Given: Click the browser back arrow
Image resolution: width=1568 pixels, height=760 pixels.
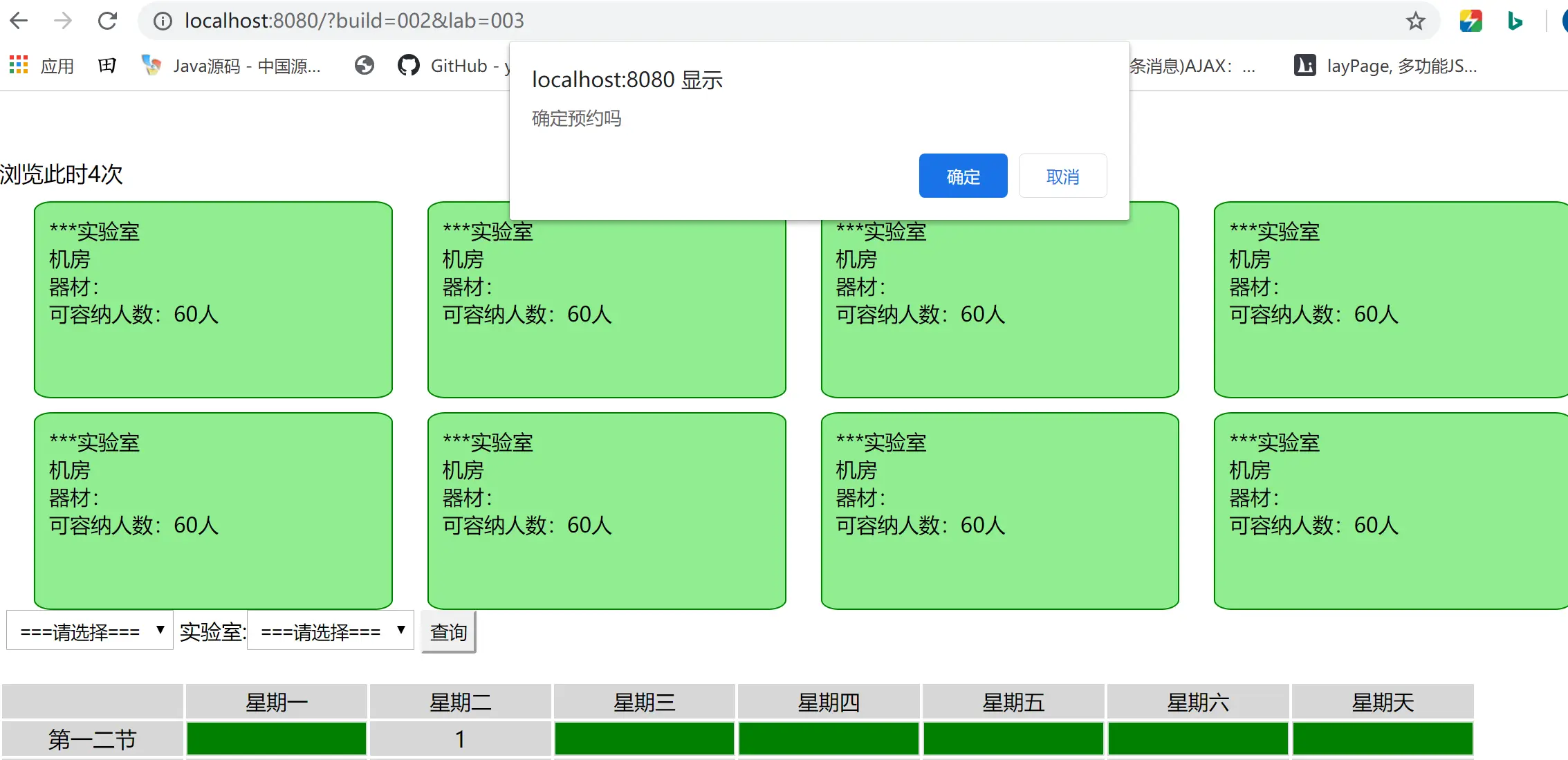Looking at the screenshot, I should click(x=19, y=21).
